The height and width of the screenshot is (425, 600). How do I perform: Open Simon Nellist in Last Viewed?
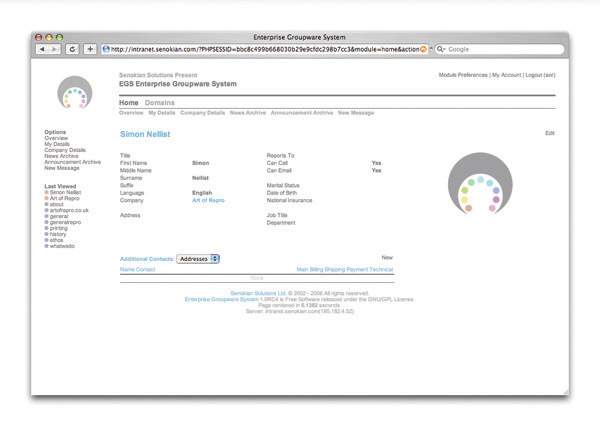(65, 192)
